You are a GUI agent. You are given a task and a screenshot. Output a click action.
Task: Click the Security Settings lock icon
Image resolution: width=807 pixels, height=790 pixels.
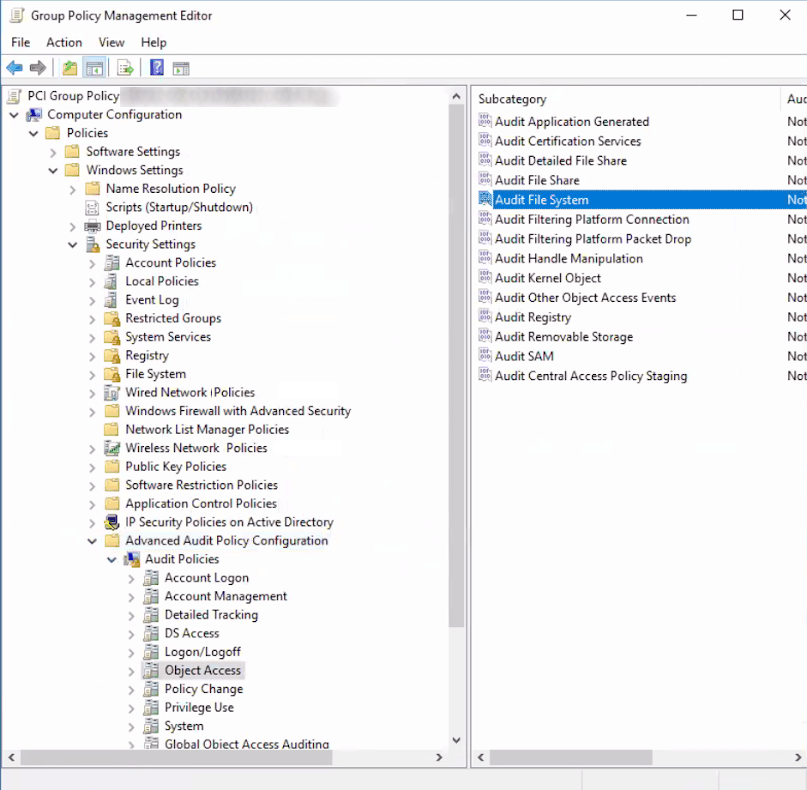(x=93, y=244)
